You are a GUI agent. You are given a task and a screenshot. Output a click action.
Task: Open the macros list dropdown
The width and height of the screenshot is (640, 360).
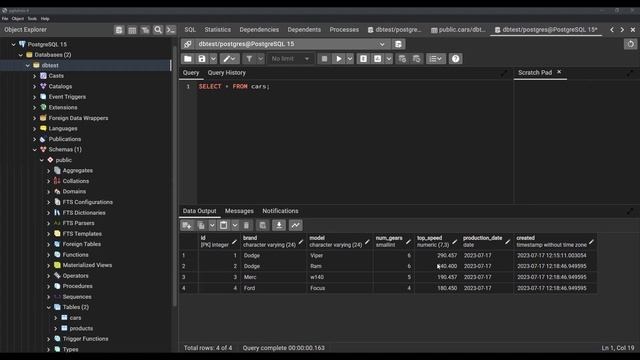(x=435, y=59)
